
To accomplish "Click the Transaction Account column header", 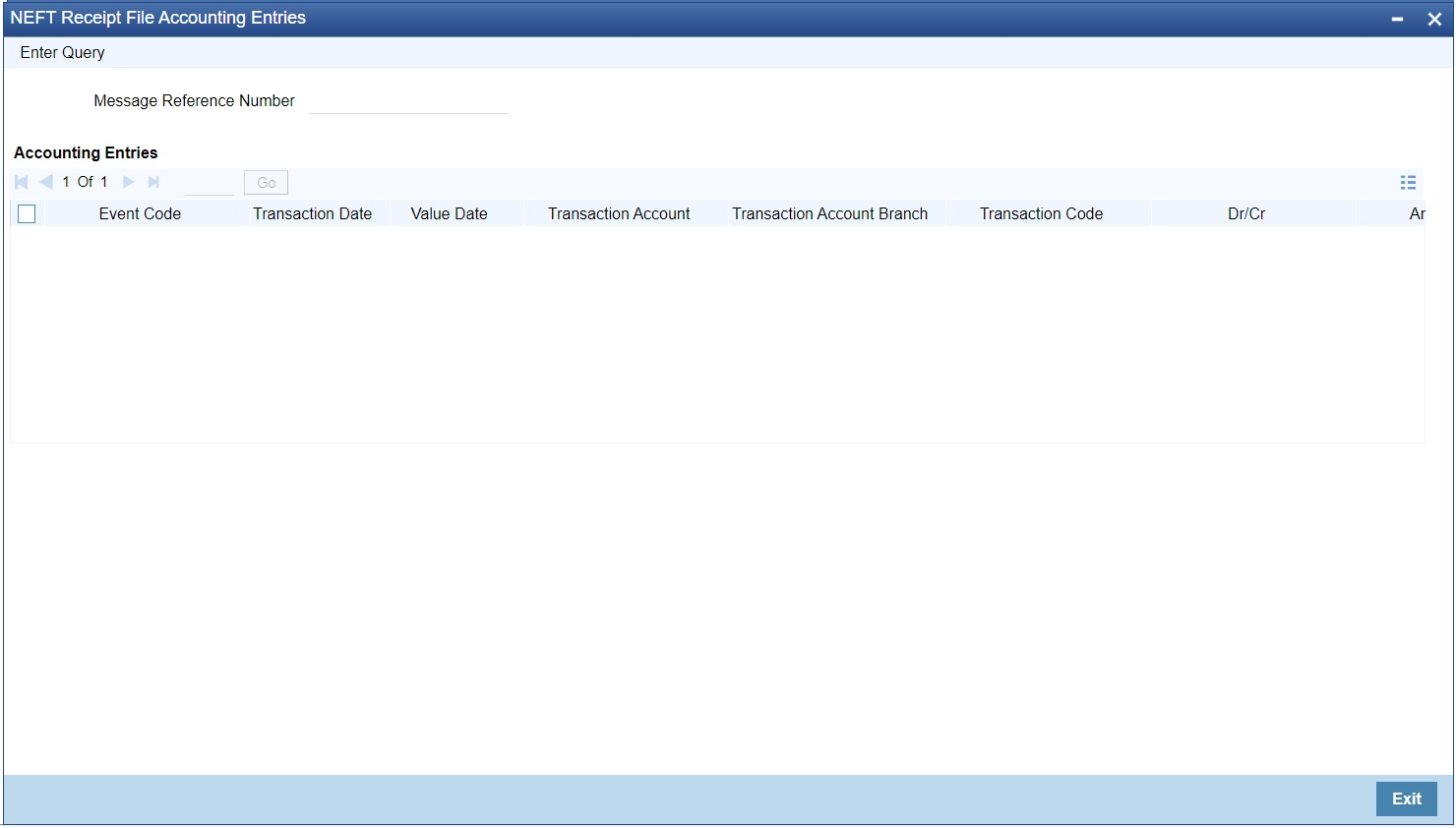I will pyautogui.click(x=619, y=213).
